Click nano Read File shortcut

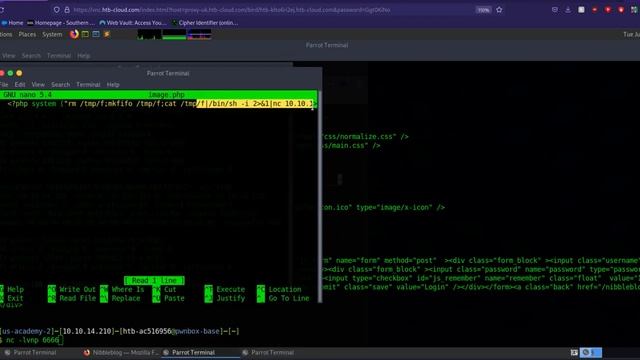[72, 298]
